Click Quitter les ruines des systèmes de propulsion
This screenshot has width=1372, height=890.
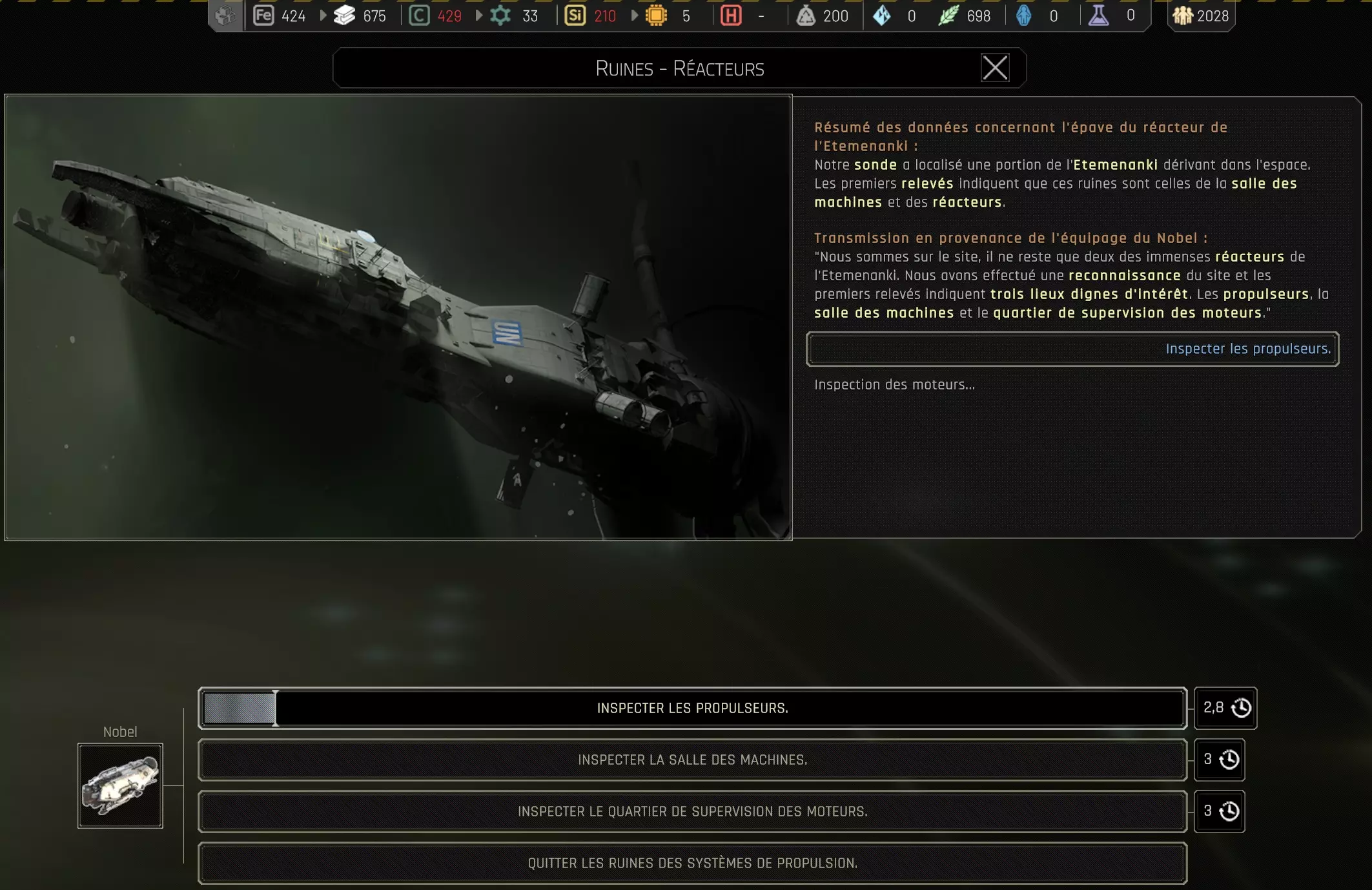(x=692, y=863)
